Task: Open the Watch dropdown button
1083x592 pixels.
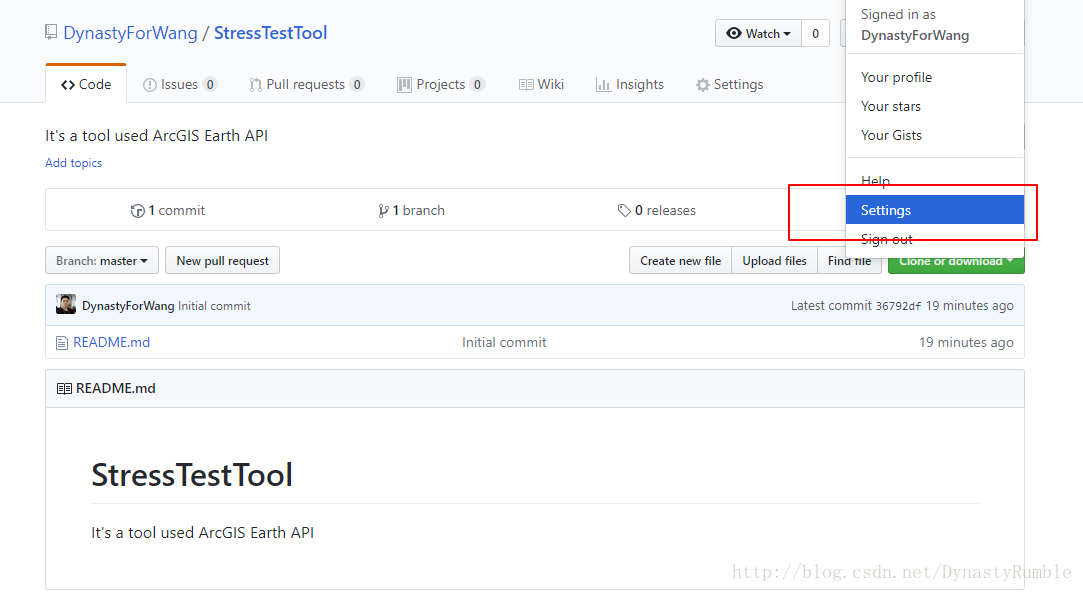Action: pos(758,33)
